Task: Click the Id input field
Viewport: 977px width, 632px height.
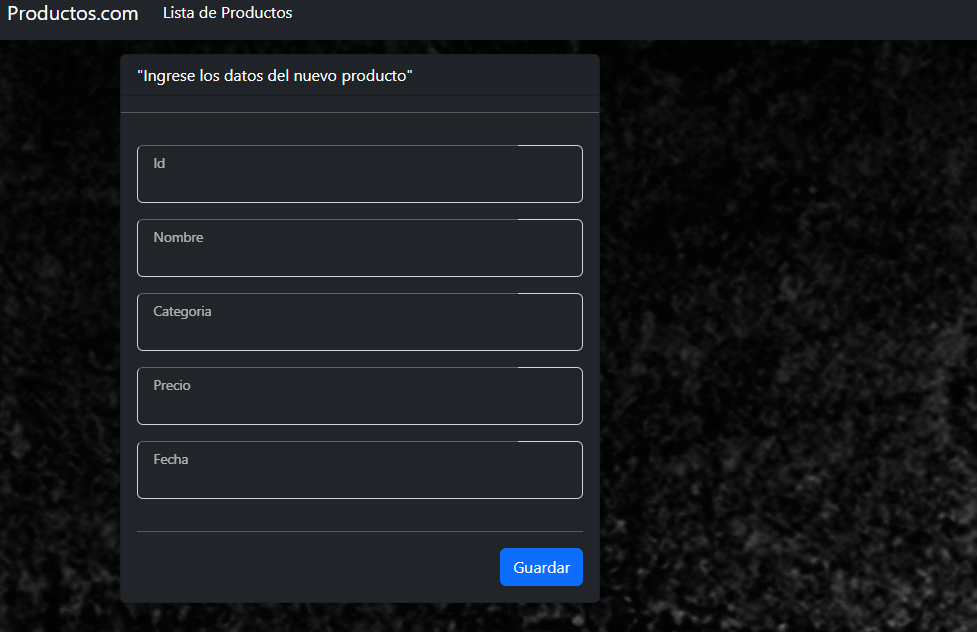Action: click(x=359, y=174)
